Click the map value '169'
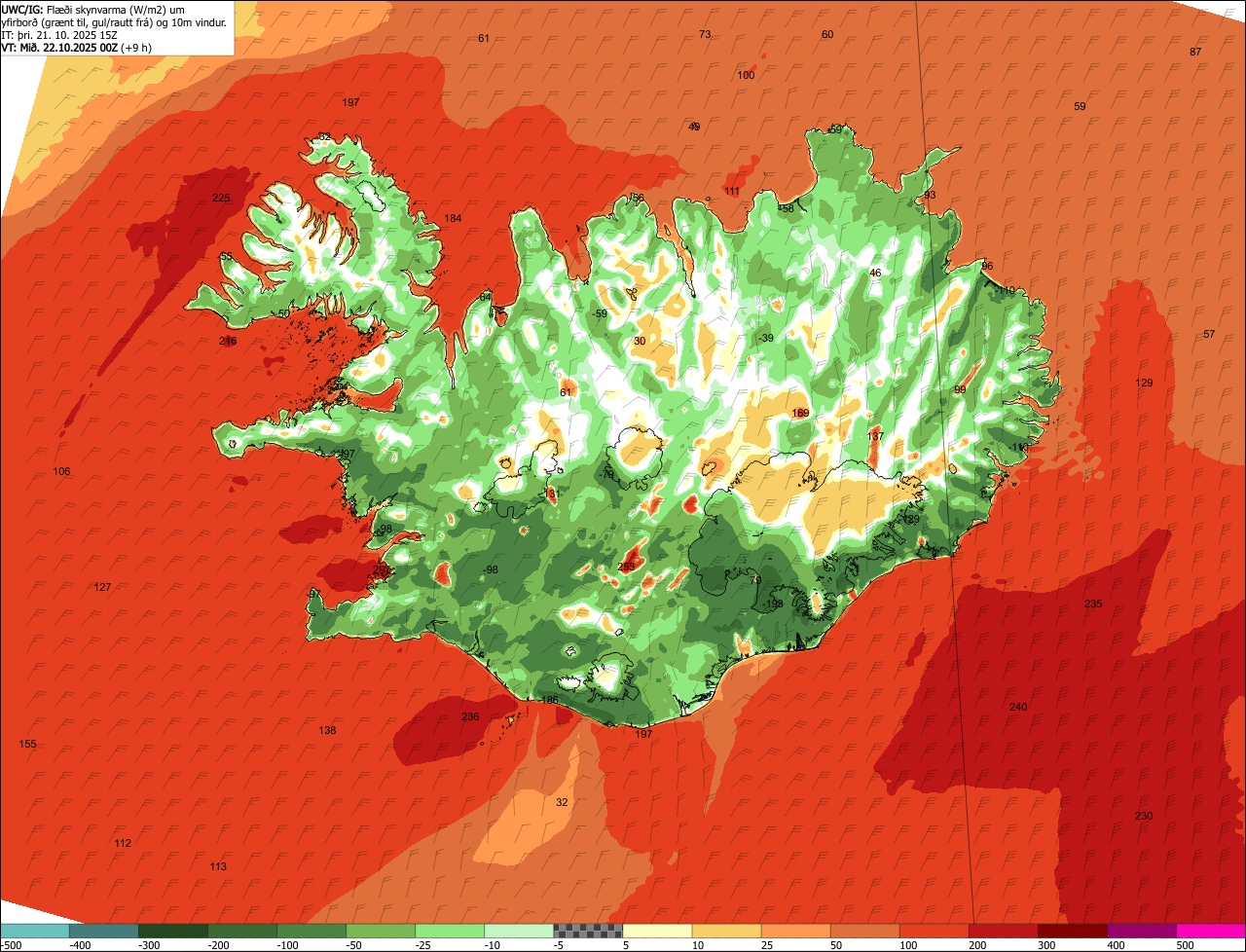 (x=800, y=413)
